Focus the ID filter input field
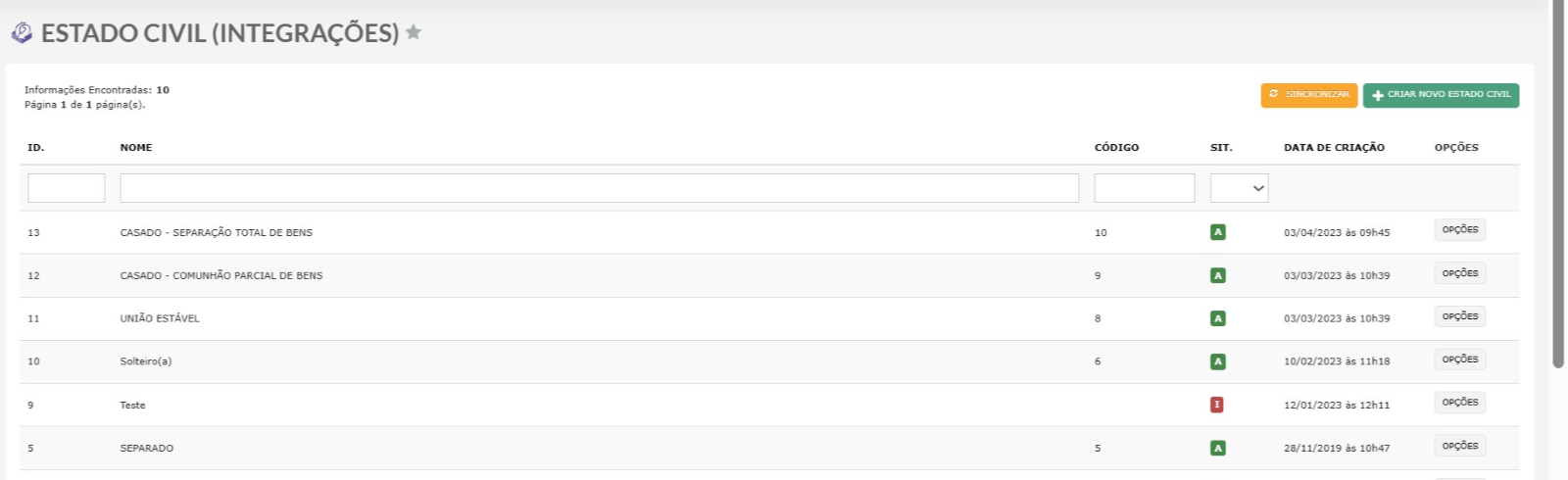Viewport: 1568px width, 480px height. (67, 188)
